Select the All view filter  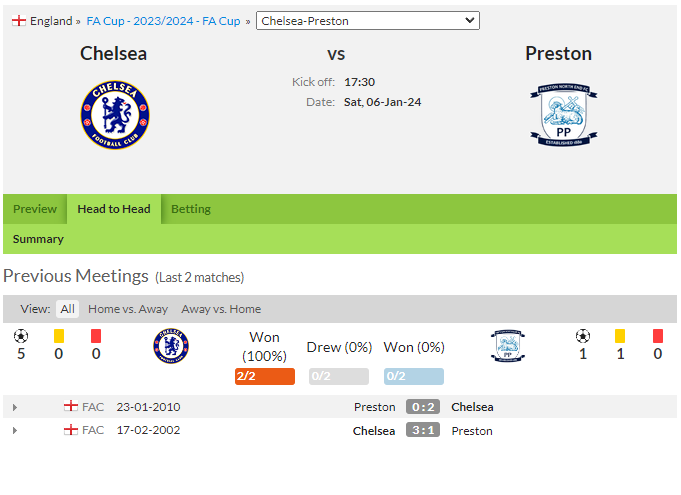[x=67, y=309]
